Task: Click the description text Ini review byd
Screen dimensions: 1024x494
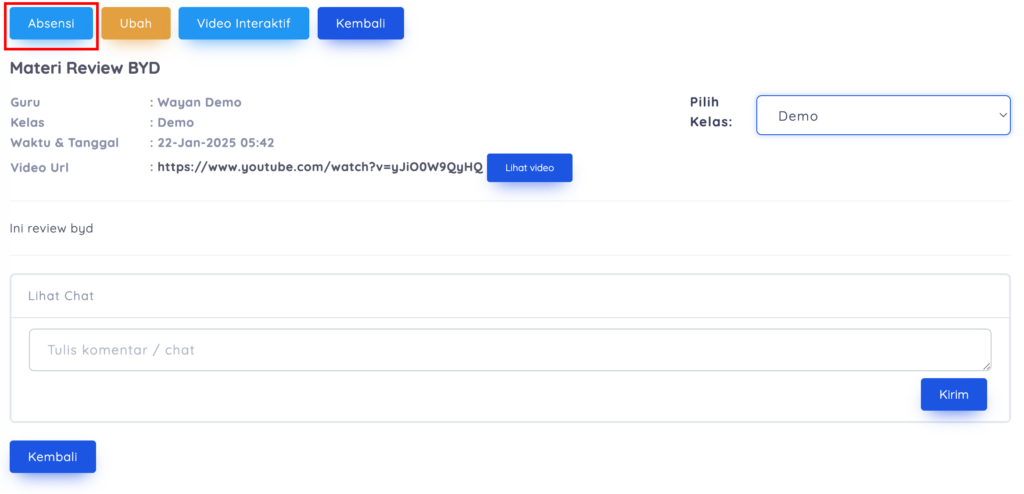Action: [51, 228]
